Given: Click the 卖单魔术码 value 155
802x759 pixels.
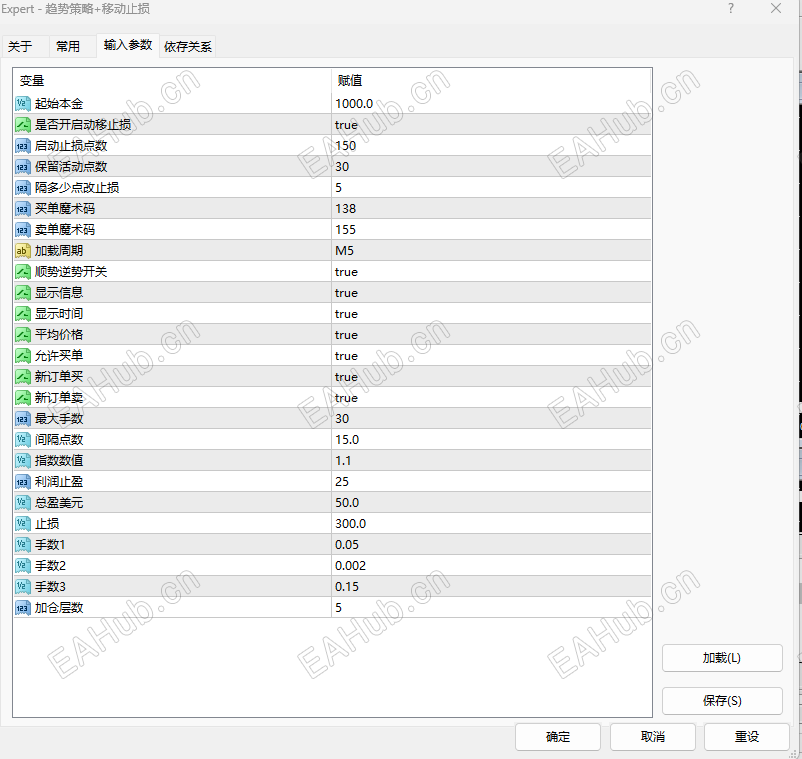Looking at the screenshot, I should click(x=346, y=230).
